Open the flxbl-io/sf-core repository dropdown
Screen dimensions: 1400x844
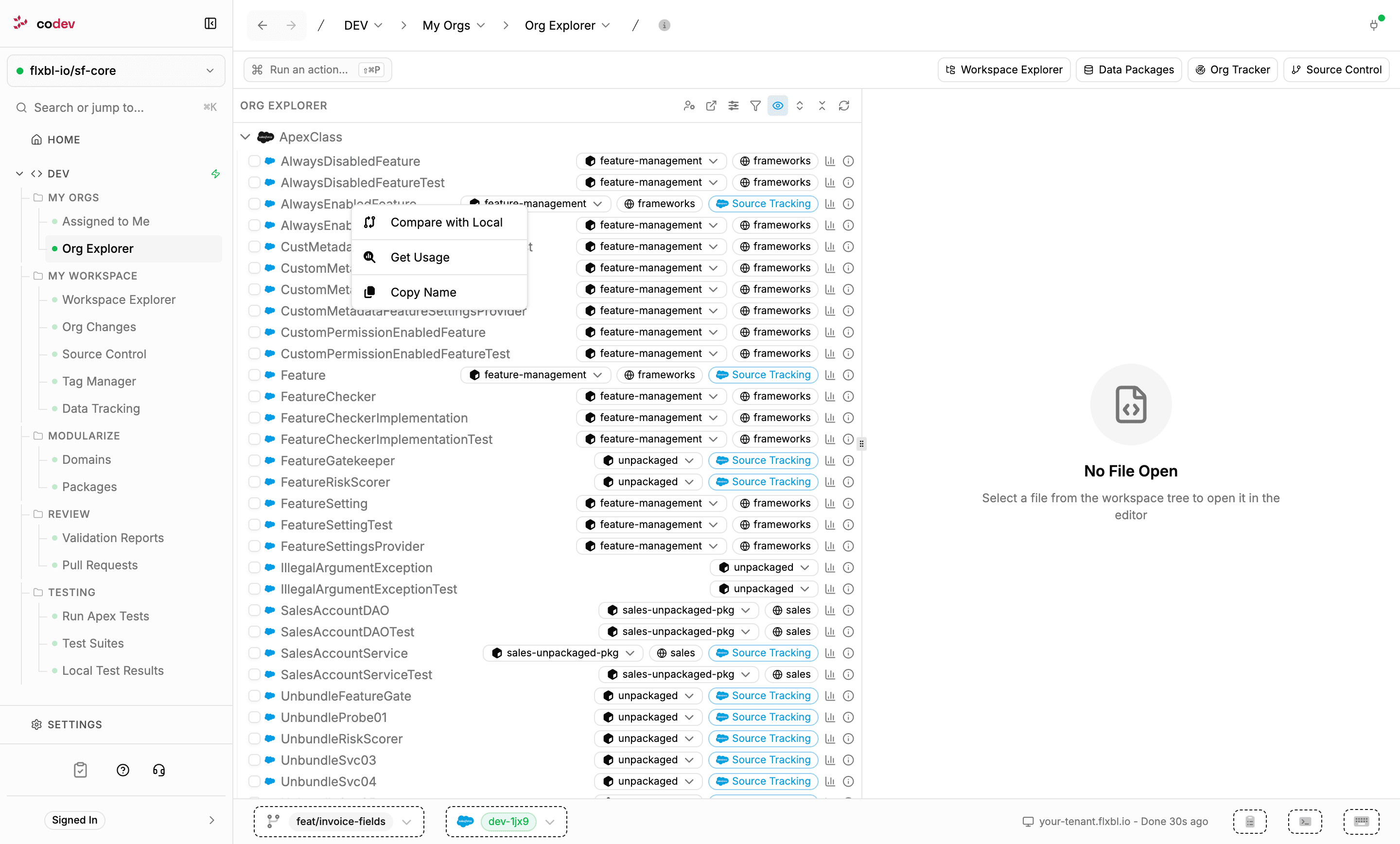[116, 70]
